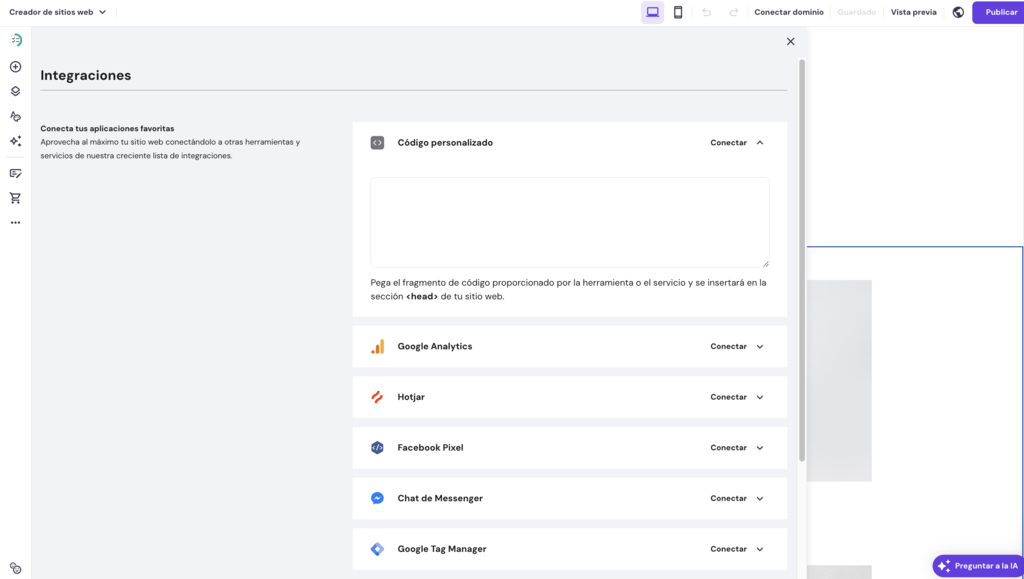Open the more options sidebar icon
This screenshot has height=579, width=1024.
[x=15, y=222]
